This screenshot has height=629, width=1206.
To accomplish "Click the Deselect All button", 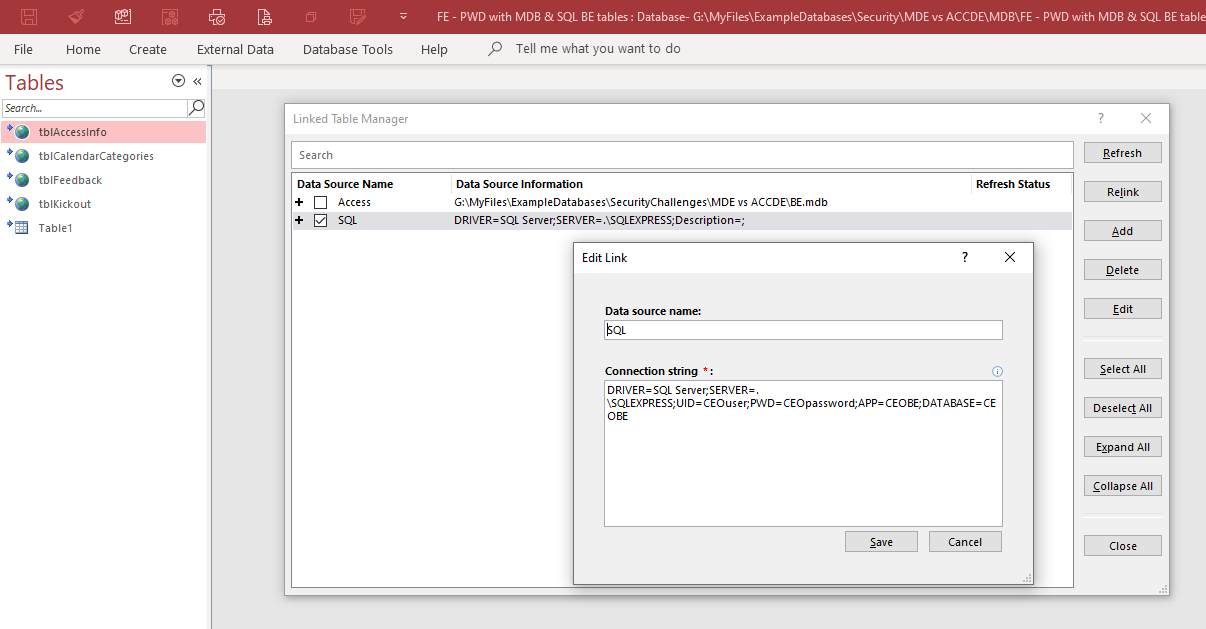I will 1123,408.
